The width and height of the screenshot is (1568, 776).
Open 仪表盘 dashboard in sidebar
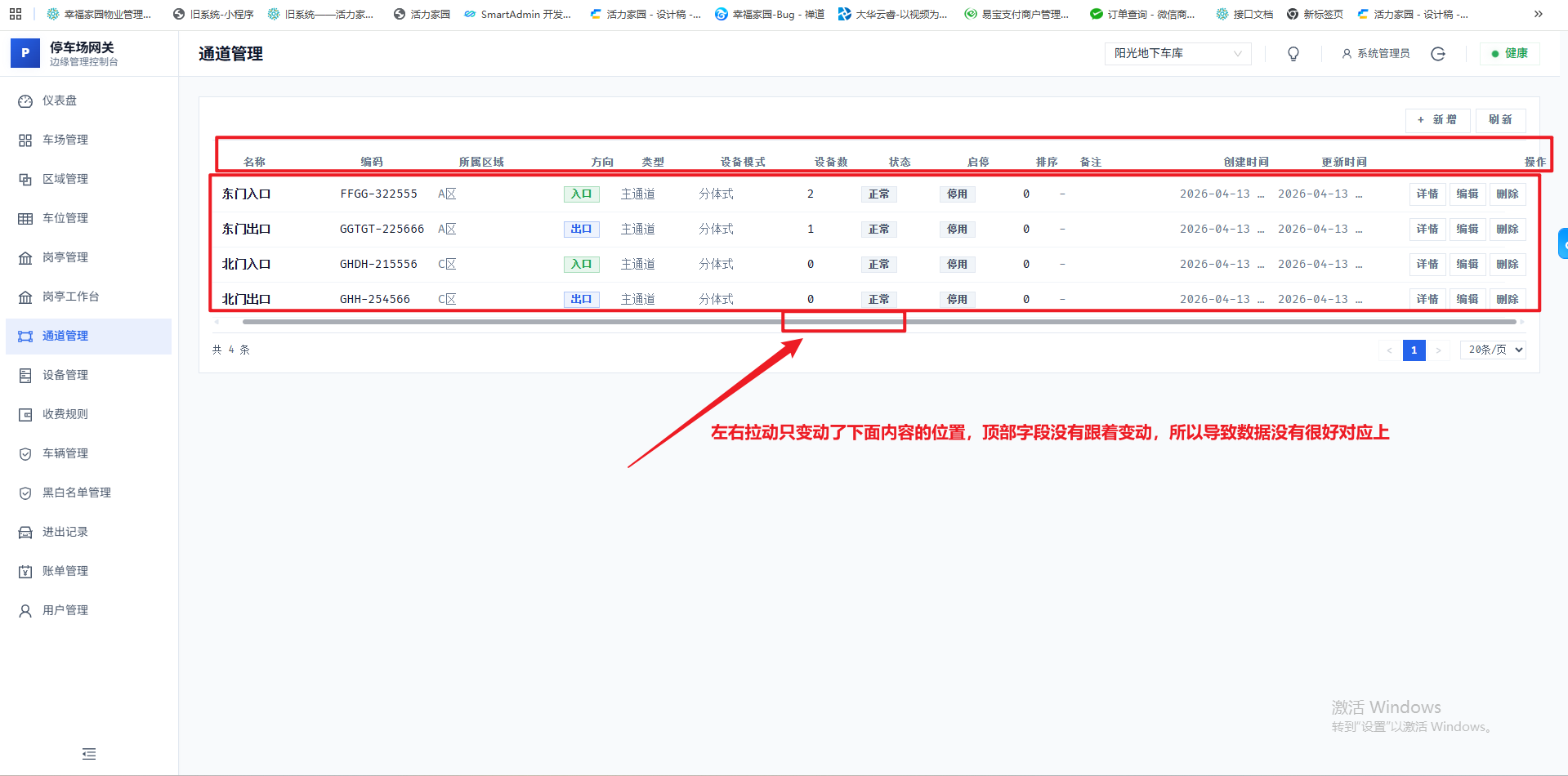point(60,100)
